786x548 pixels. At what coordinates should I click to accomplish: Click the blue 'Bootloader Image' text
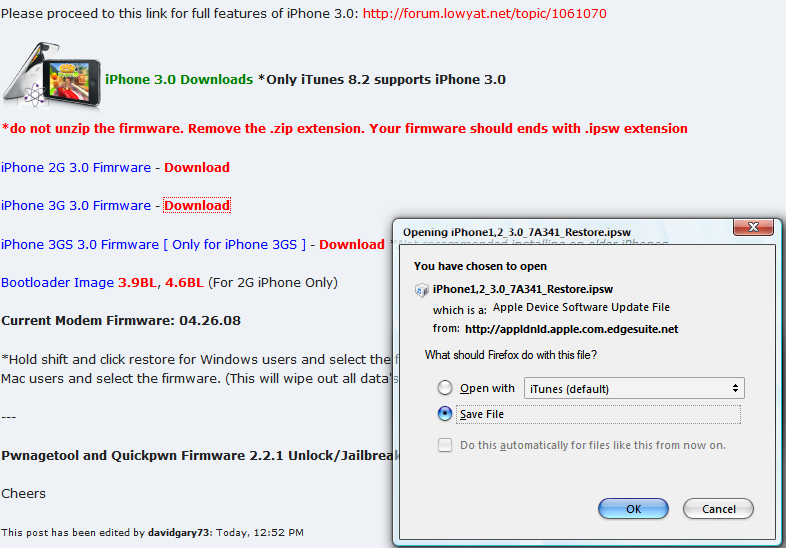(x=57, y=282)
